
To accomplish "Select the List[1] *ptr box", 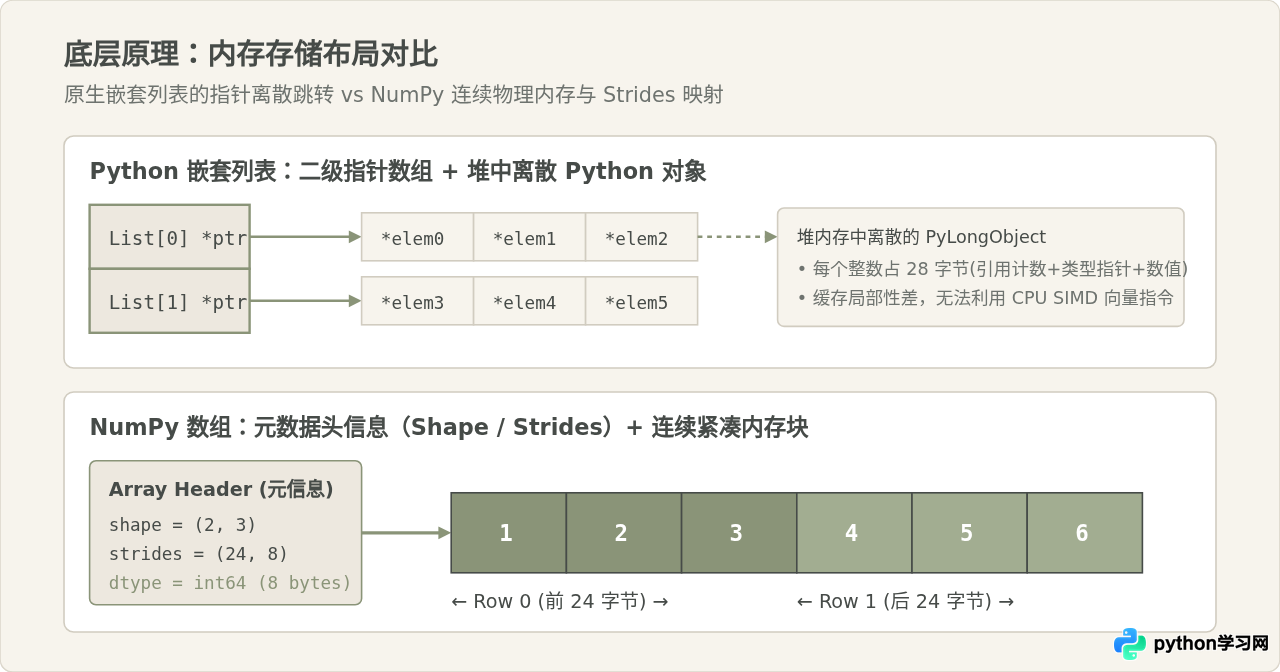I will tap(169, 301).
